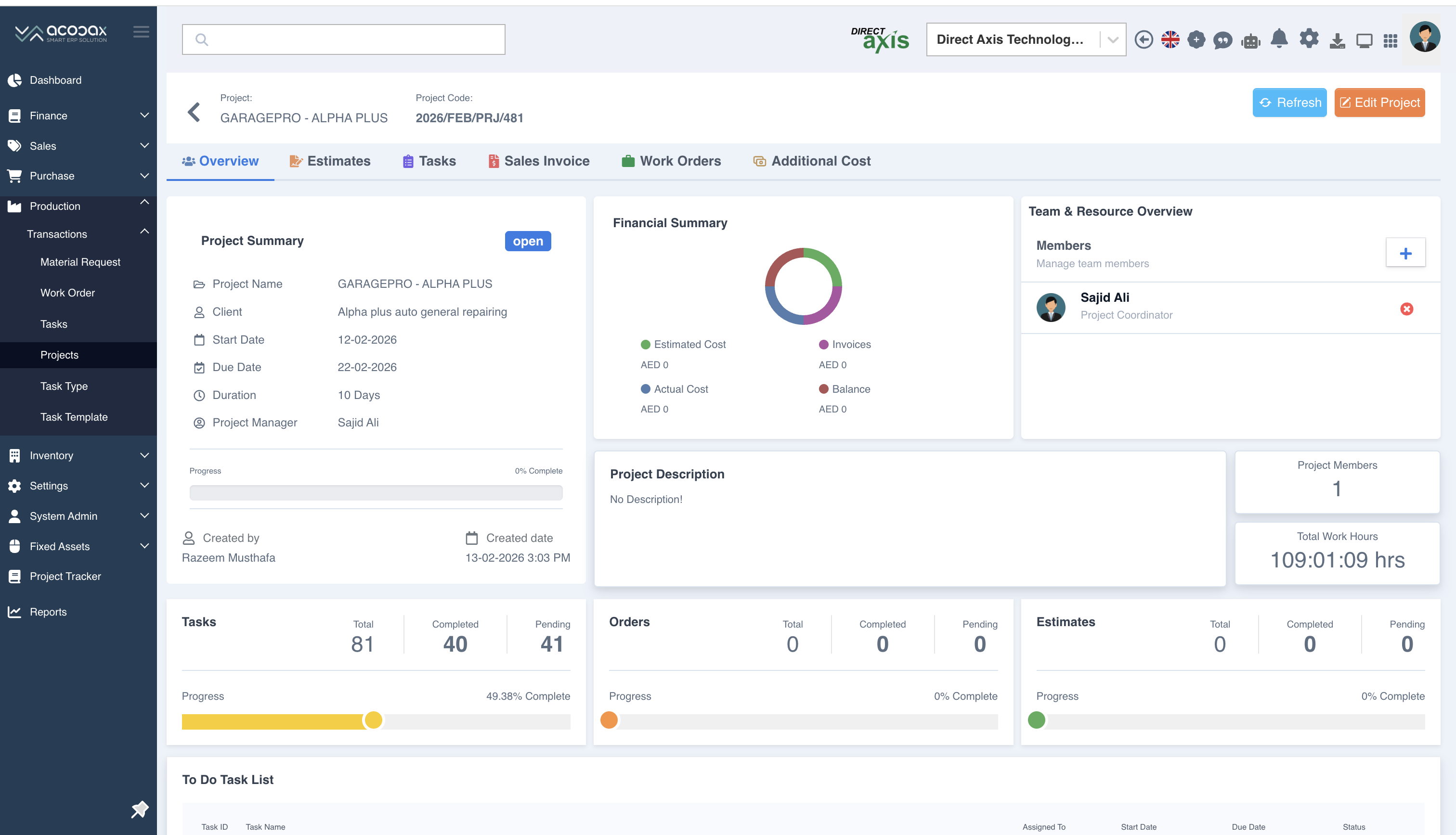Expand the Finance sidebar menu
This screenshot has width=1456, height=835.
78,116
